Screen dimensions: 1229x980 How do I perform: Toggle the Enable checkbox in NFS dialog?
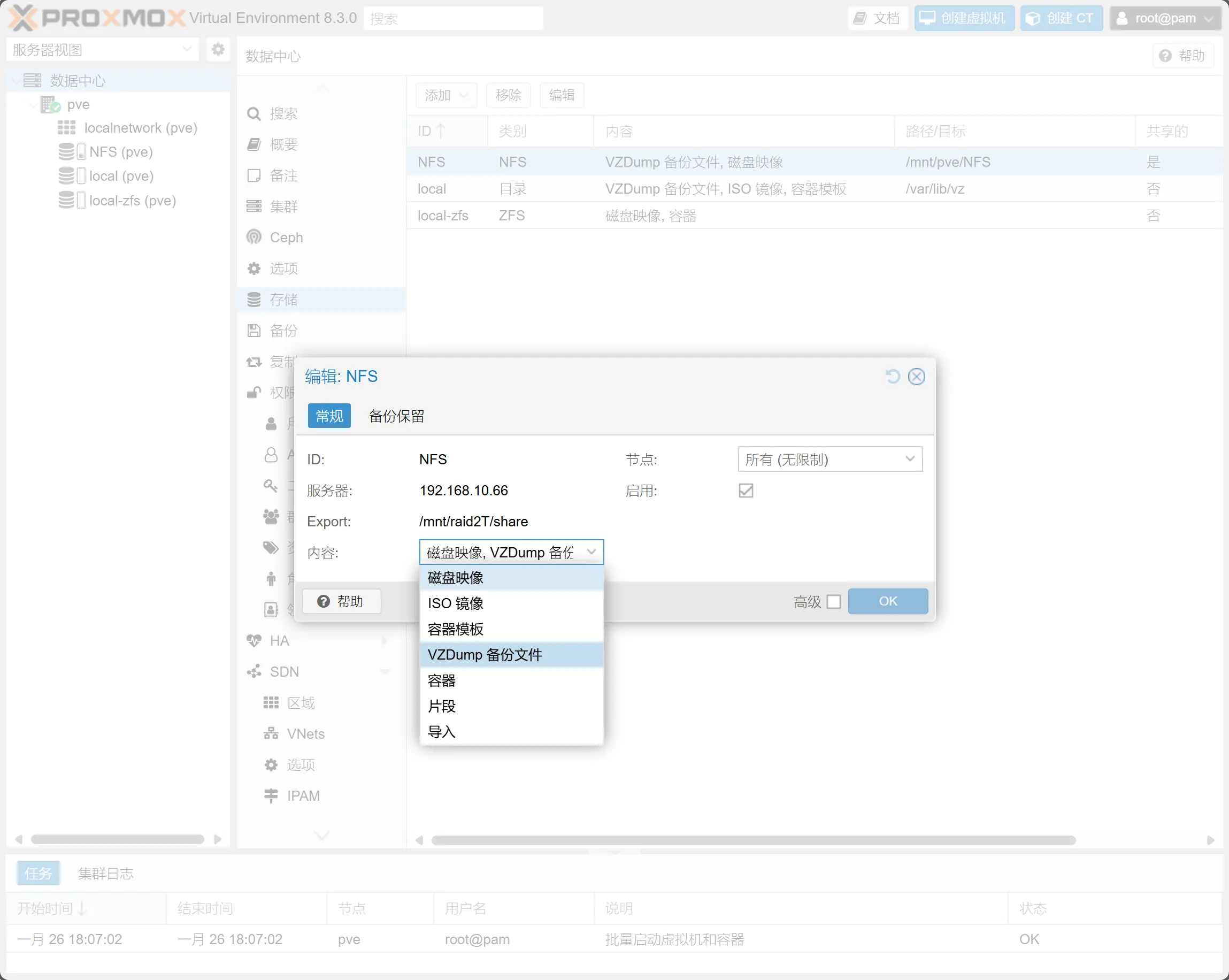coord(746,491)
